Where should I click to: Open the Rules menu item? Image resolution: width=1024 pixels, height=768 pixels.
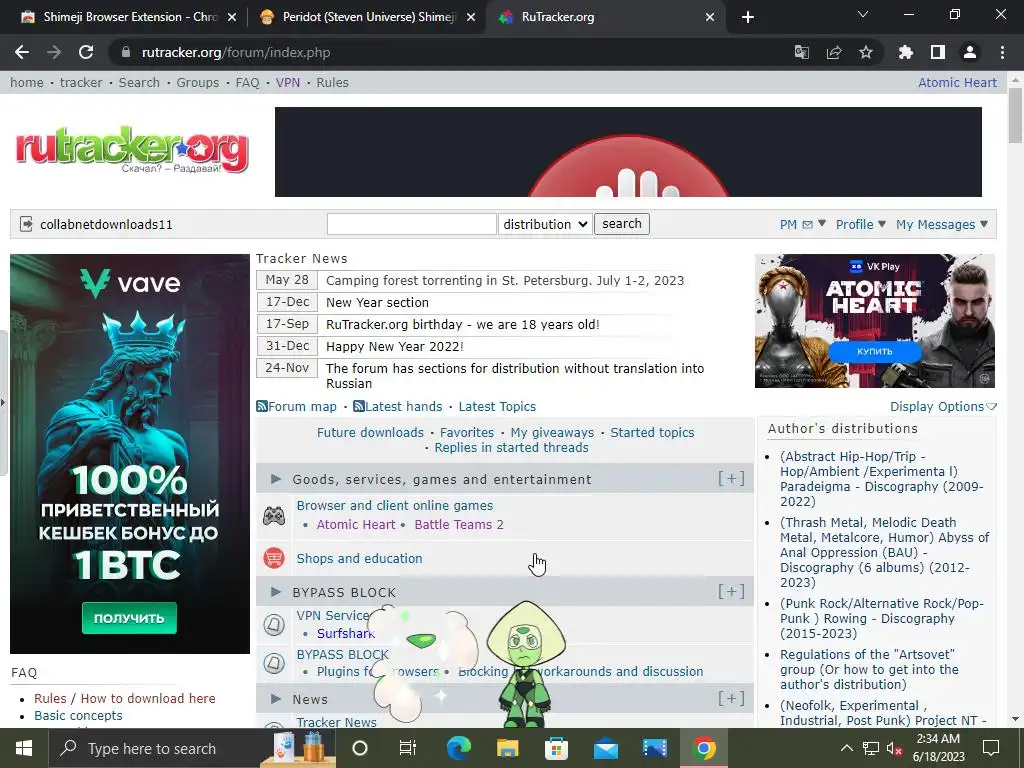click(x=332, y=82)
